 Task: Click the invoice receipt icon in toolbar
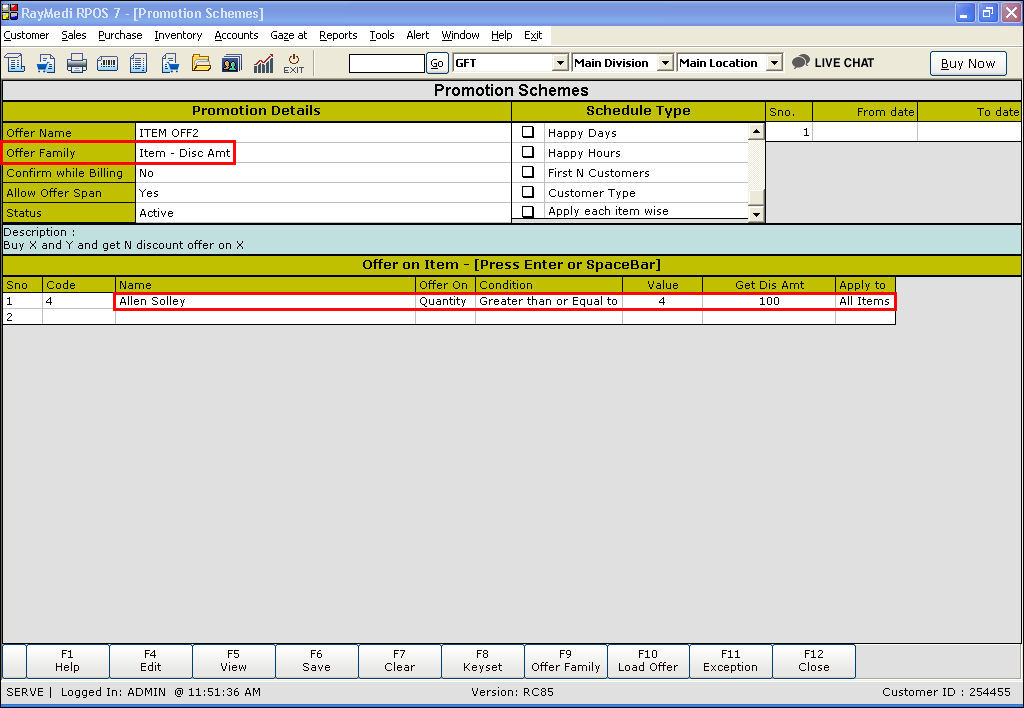15,63
